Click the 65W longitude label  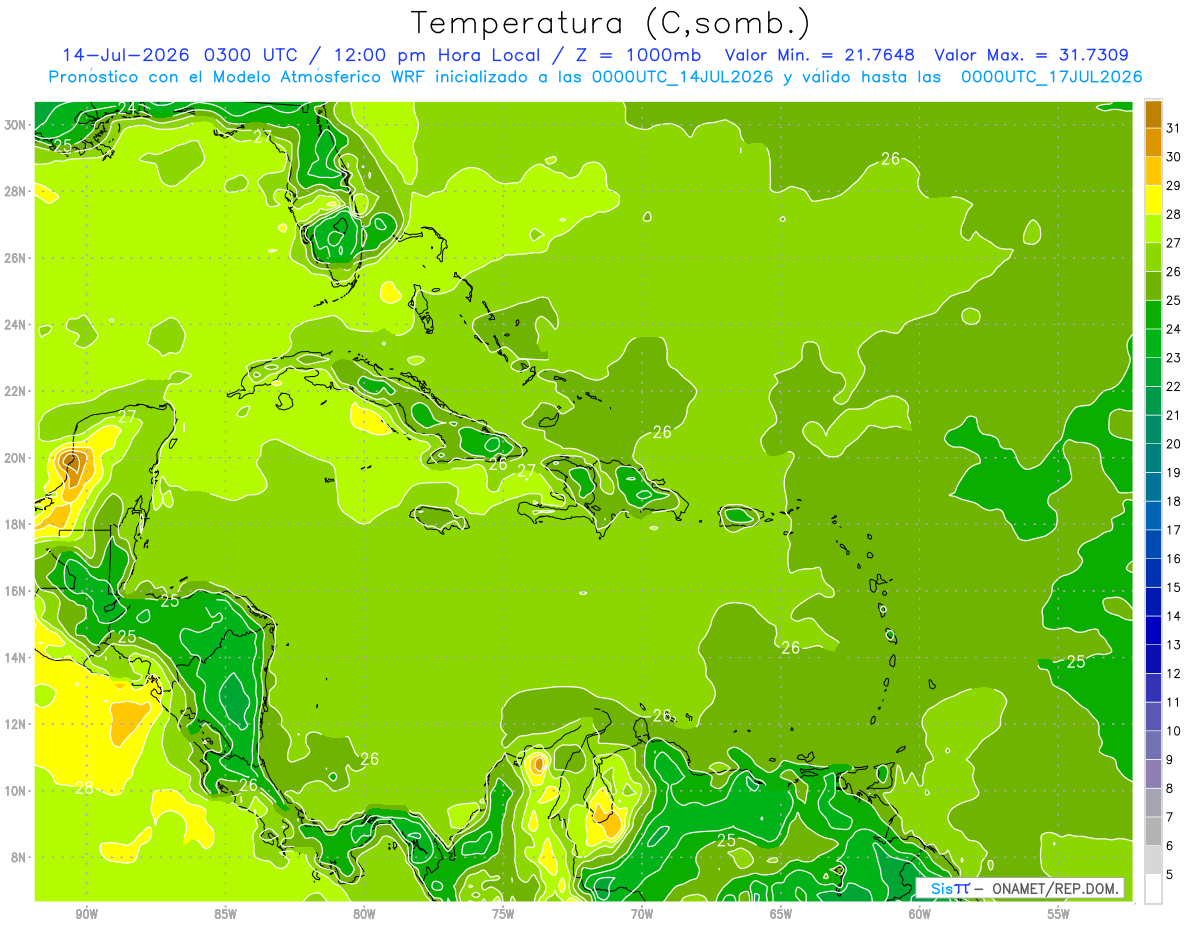(x=781, y=914)
